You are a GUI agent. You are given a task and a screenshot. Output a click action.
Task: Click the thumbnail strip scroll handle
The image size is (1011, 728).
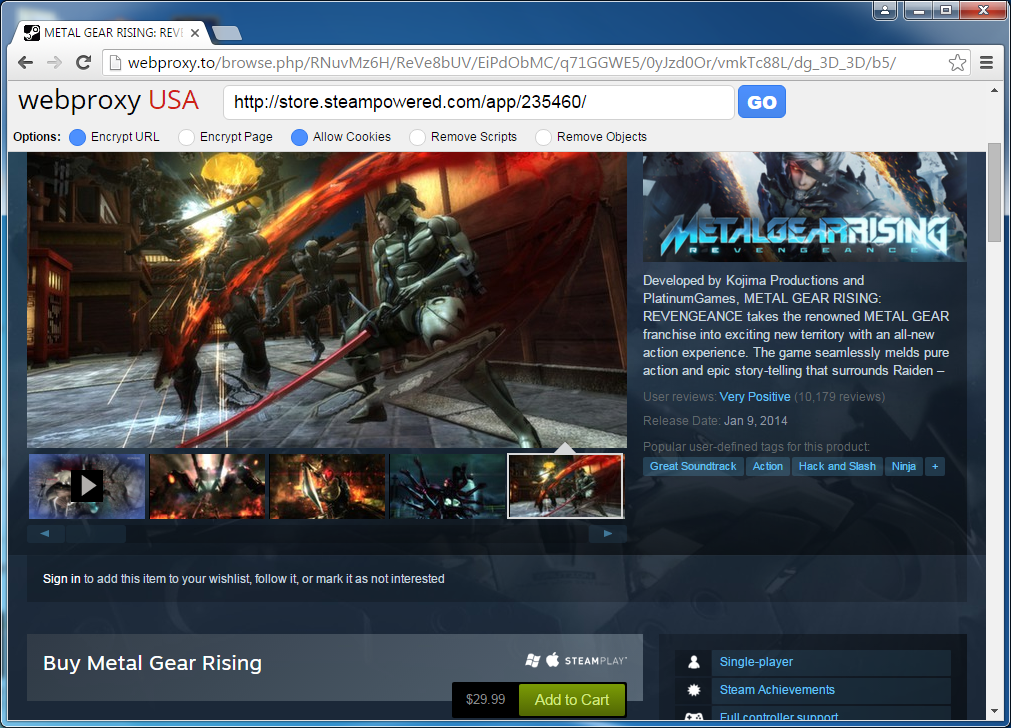[x=95, y=533]
